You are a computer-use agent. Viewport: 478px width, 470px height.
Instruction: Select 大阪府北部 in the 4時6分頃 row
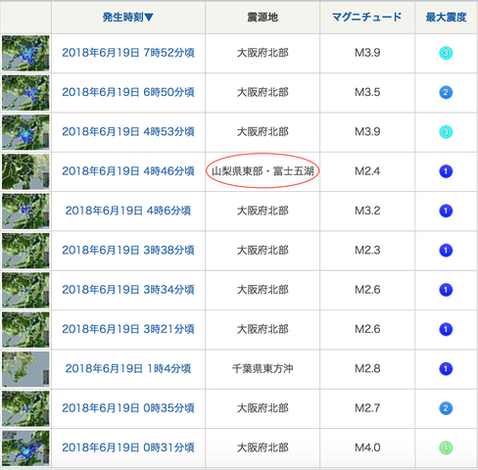pyautogui.click(x=263, y=211)
